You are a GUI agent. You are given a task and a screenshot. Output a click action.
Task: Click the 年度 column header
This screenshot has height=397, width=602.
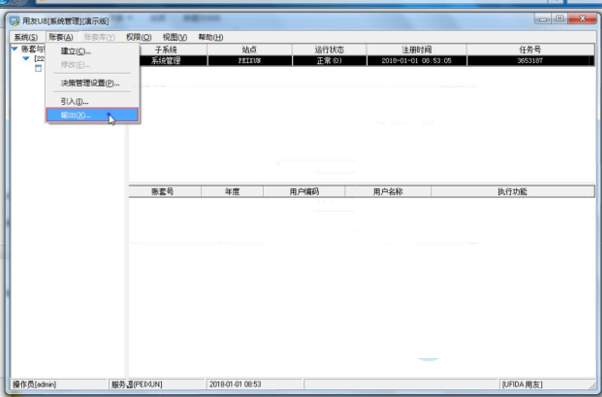tap(232, 192)
